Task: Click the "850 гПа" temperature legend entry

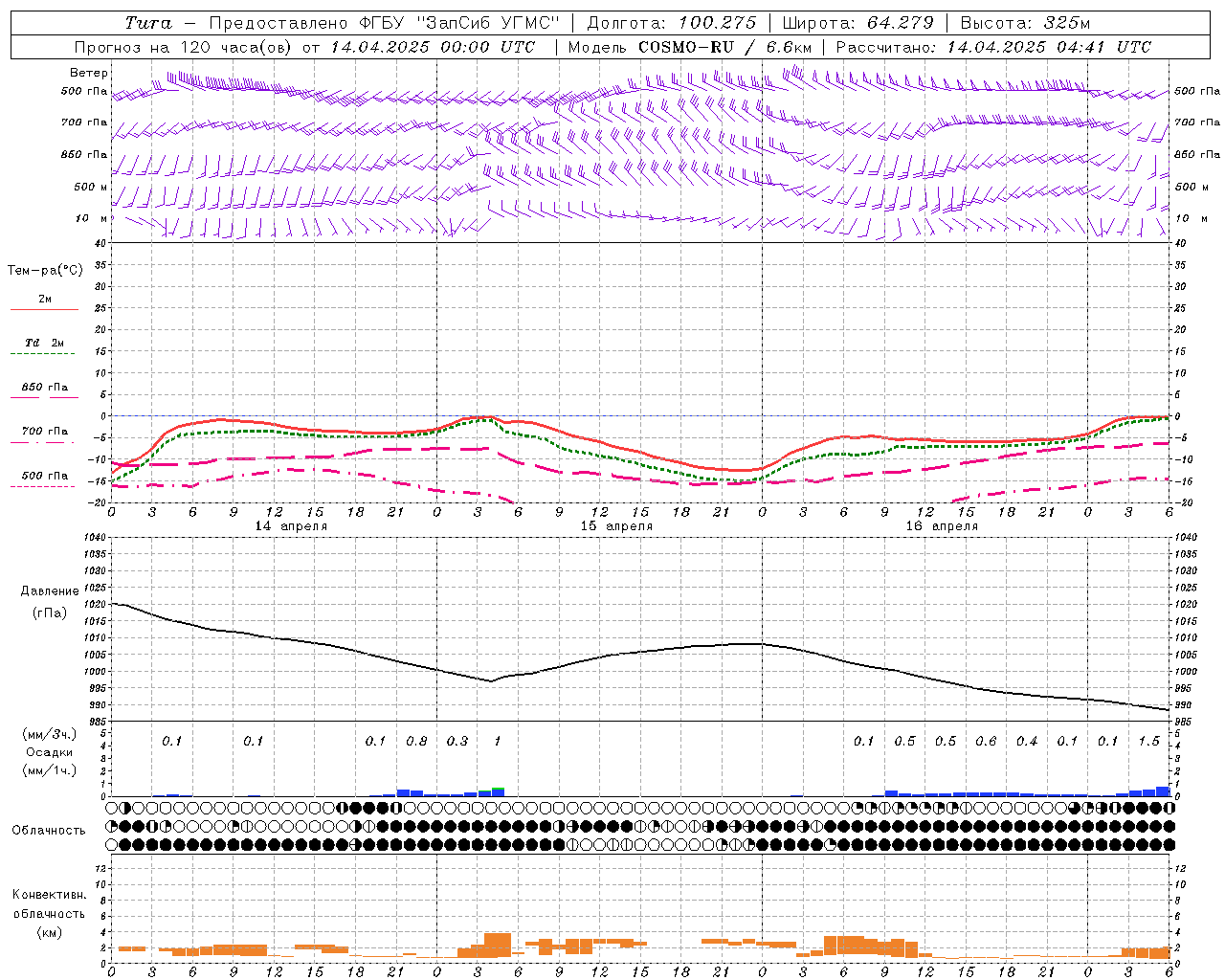Action: pos(44,388)
